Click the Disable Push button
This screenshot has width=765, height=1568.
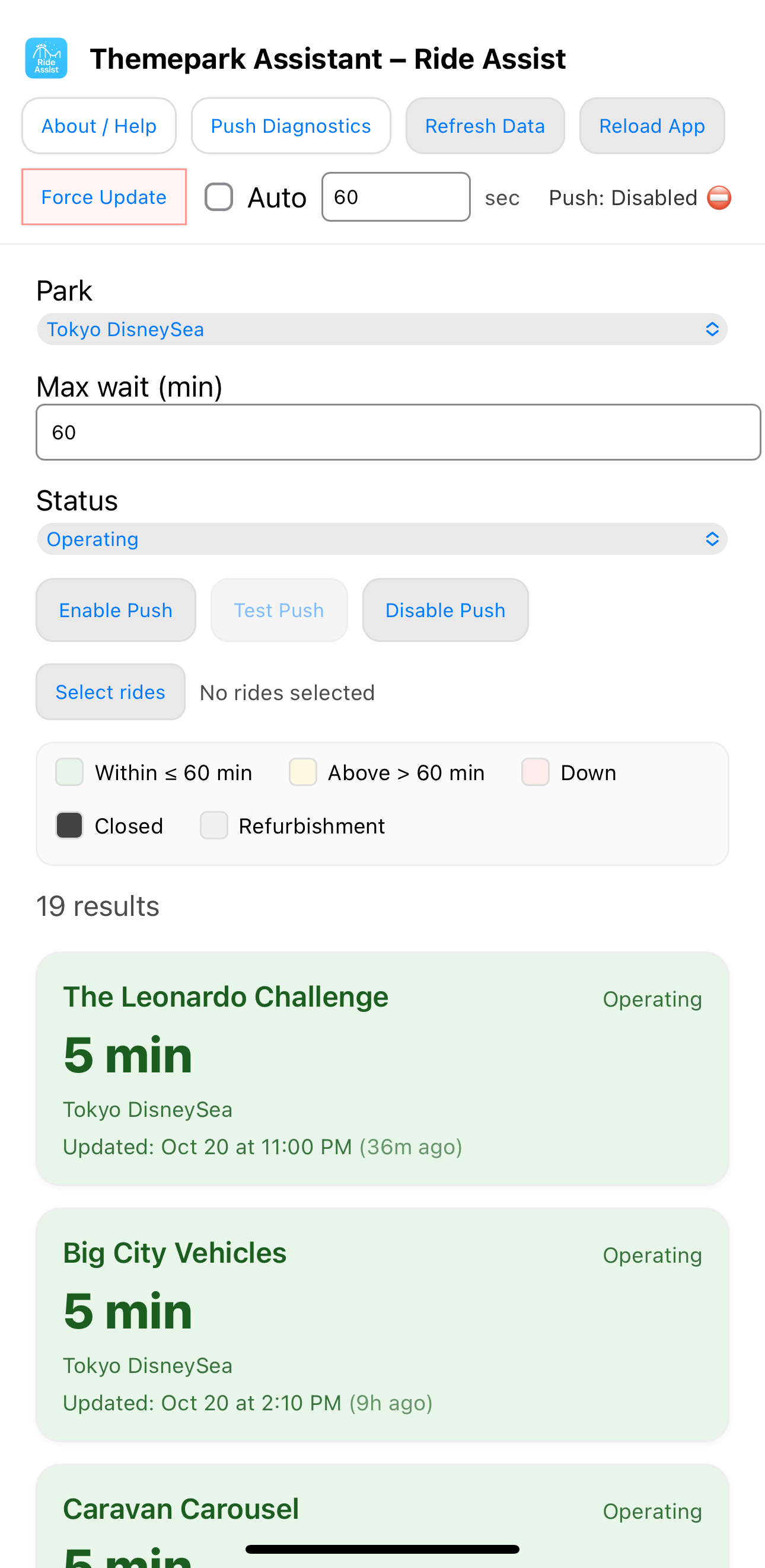tap(445, 610)
